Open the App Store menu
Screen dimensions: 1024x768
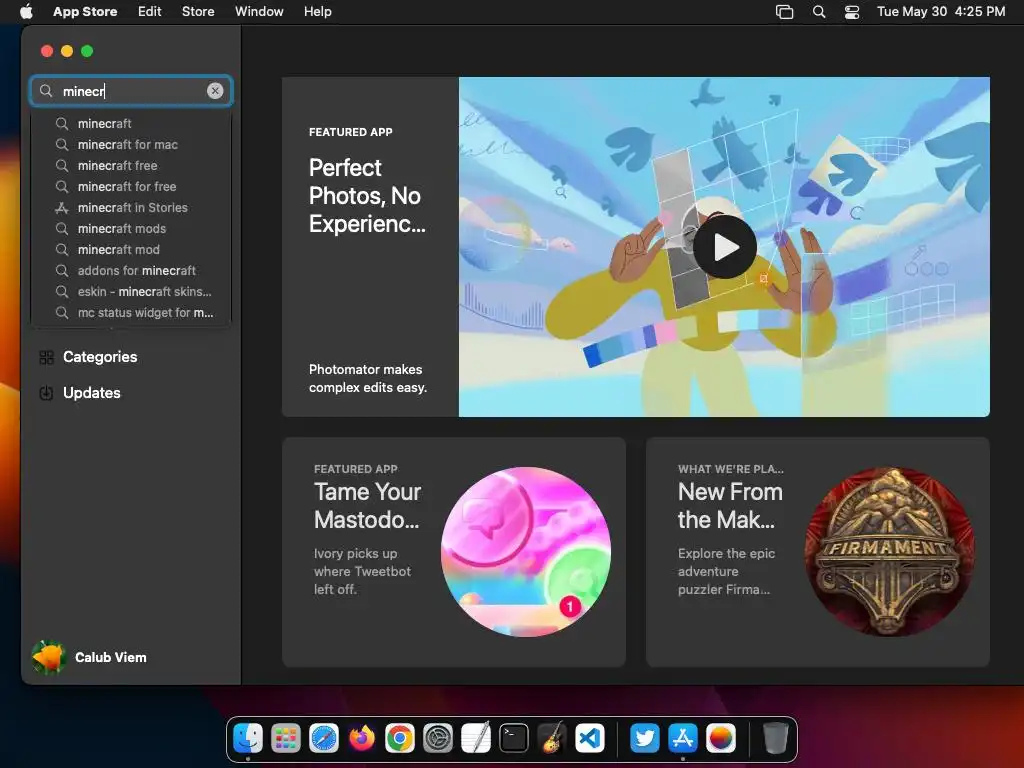[x=85, y=11]
